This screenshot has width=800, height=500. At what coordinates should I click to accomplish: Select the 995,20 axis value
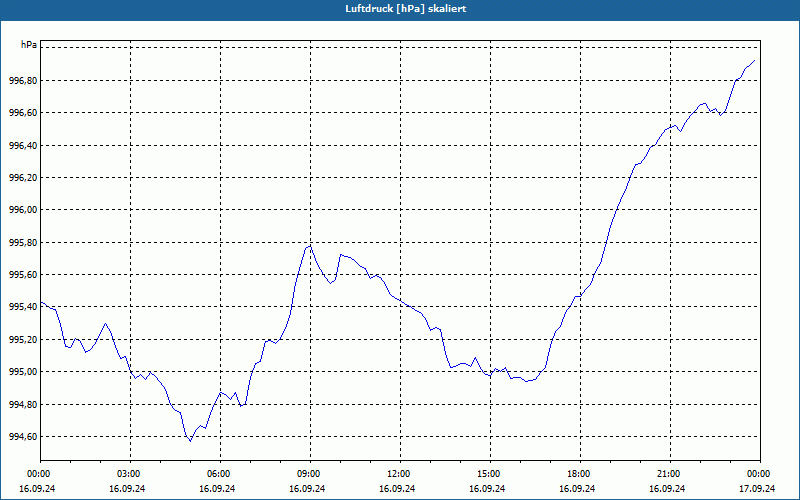tap(23, 340)
